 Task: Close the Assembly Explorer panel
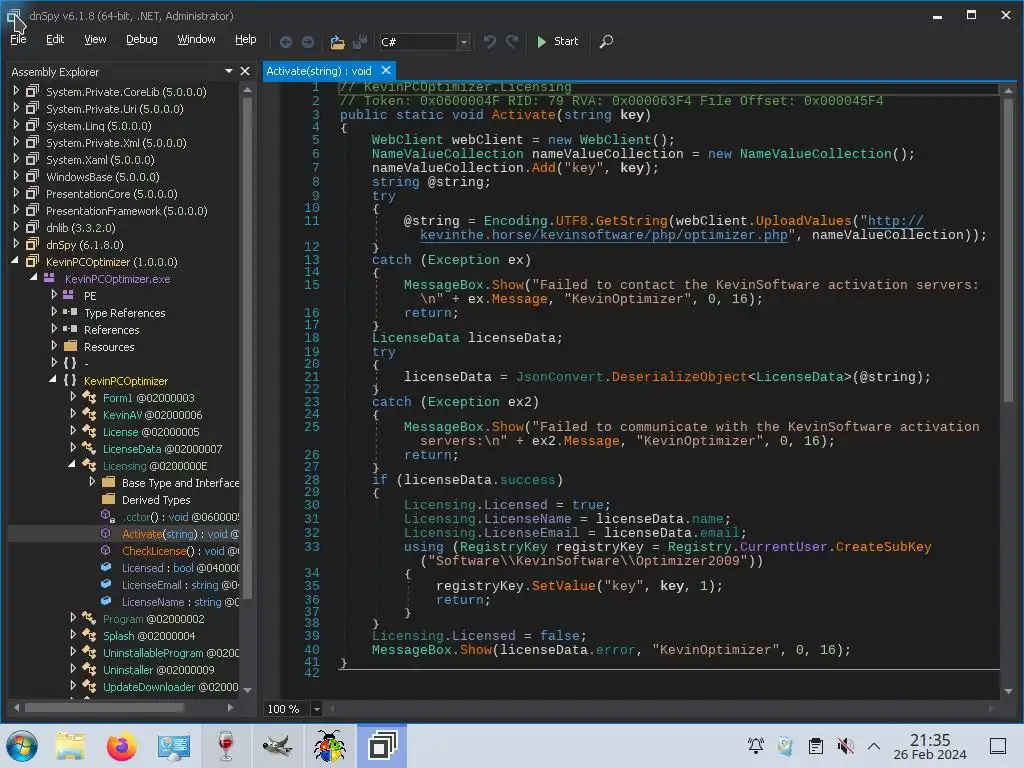(x=245, y=71)
